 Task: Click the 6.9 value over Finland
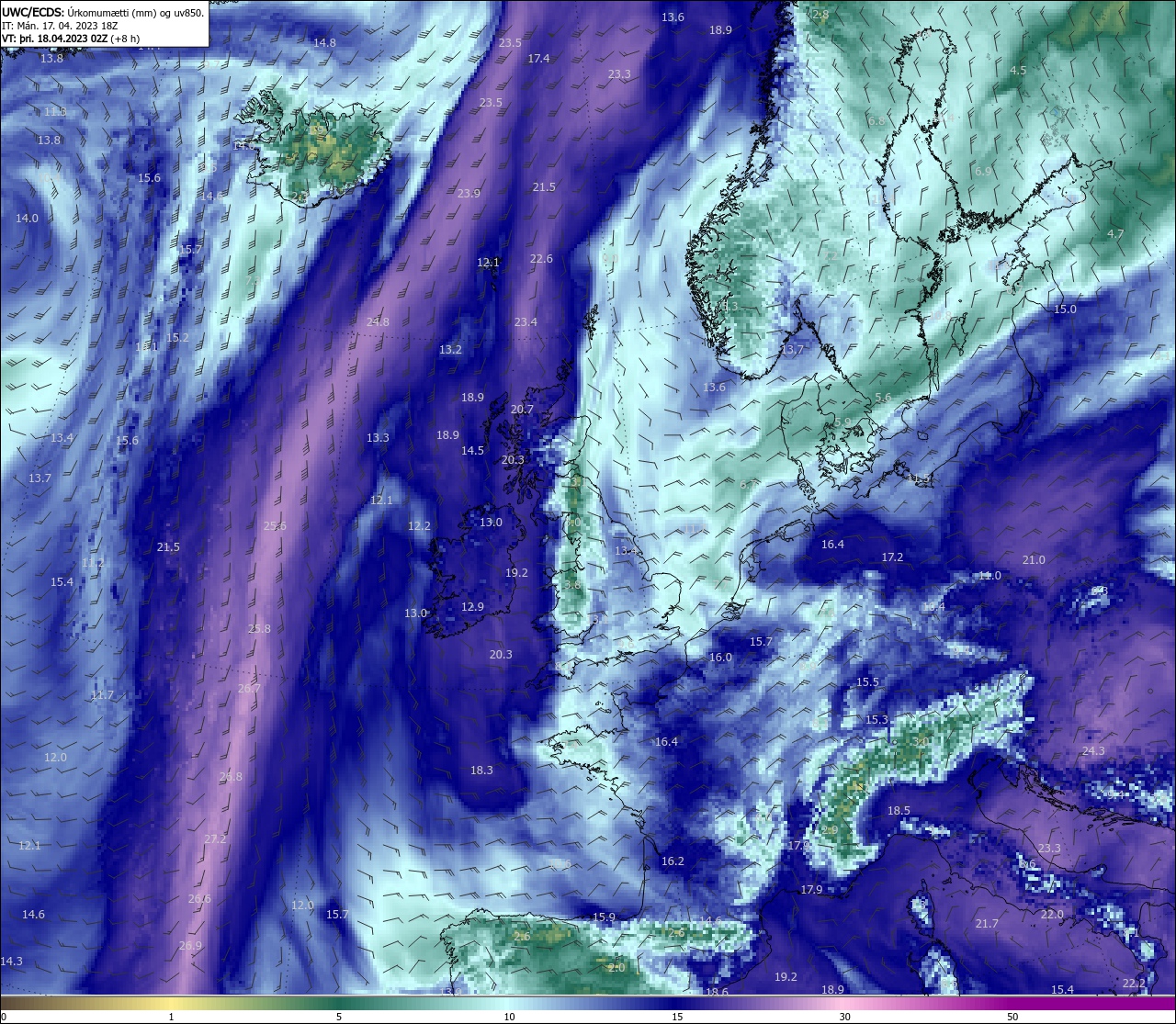coord(983,171)
